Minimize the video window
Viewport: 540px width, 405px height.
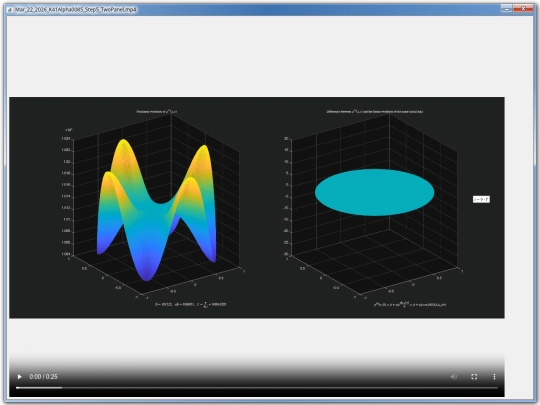[x=506, y=8]
